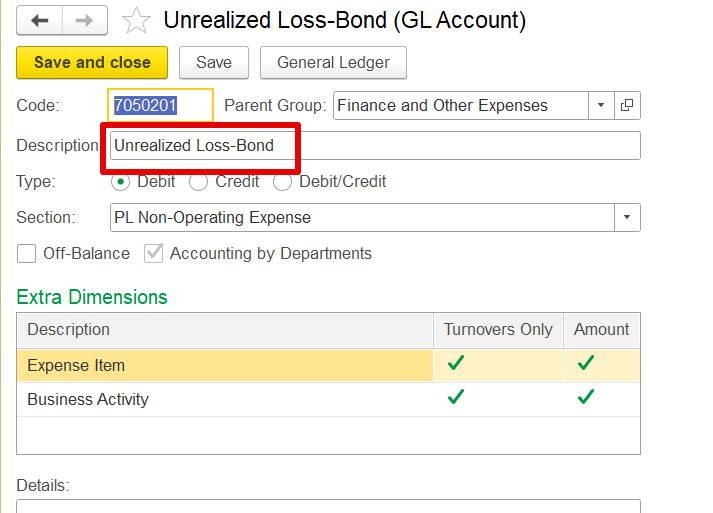
Task: Enable the Off-Balance checkbox
Action: 26,253
